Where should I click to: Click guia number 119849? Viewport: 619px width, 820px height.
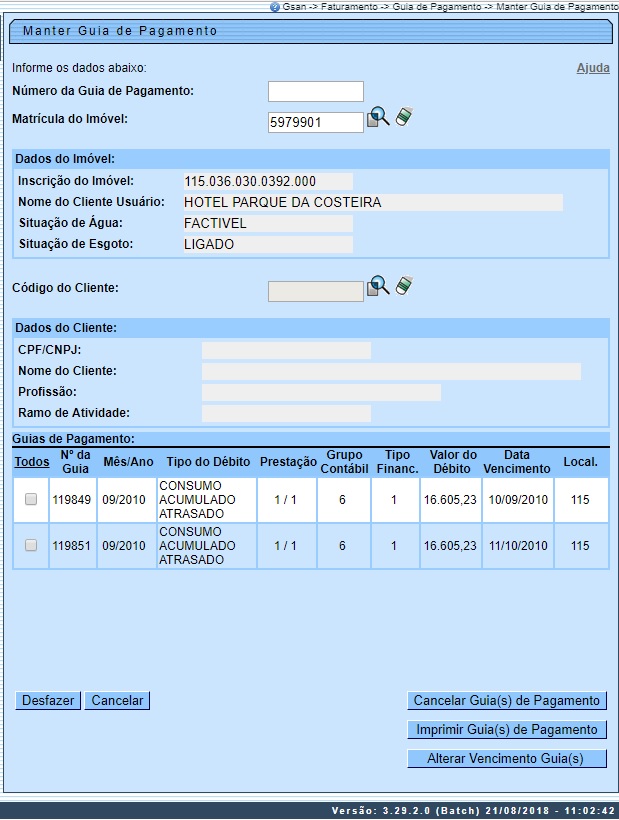pos(72,500)
